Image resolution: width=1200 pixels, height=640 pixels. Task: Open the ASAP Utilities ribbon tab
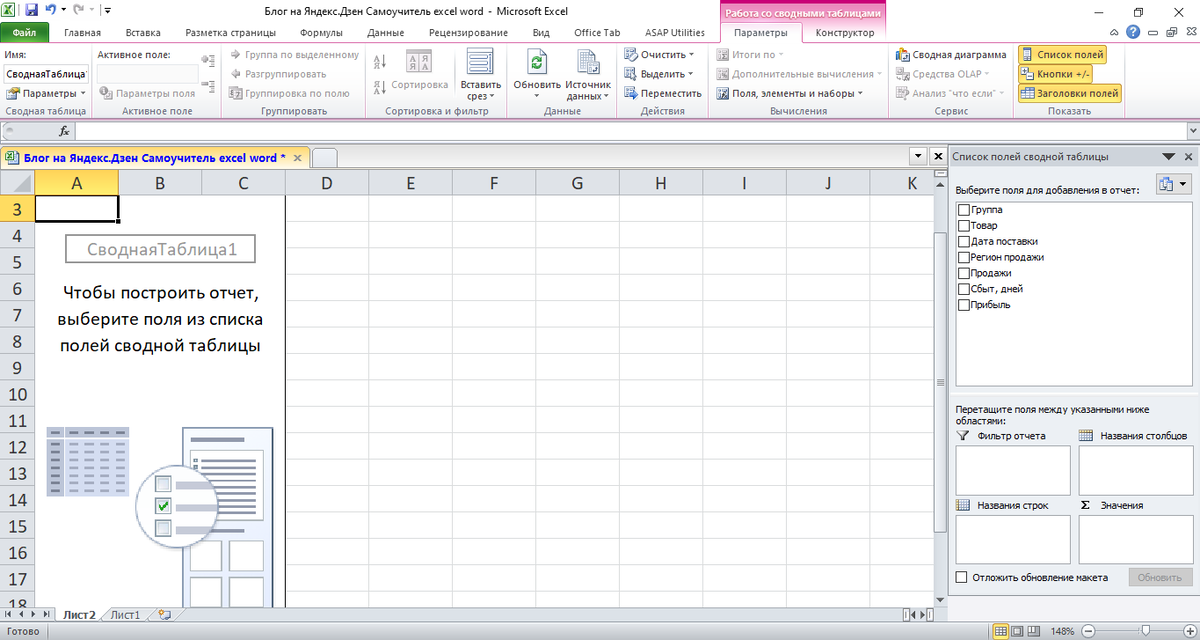(674, 32)
